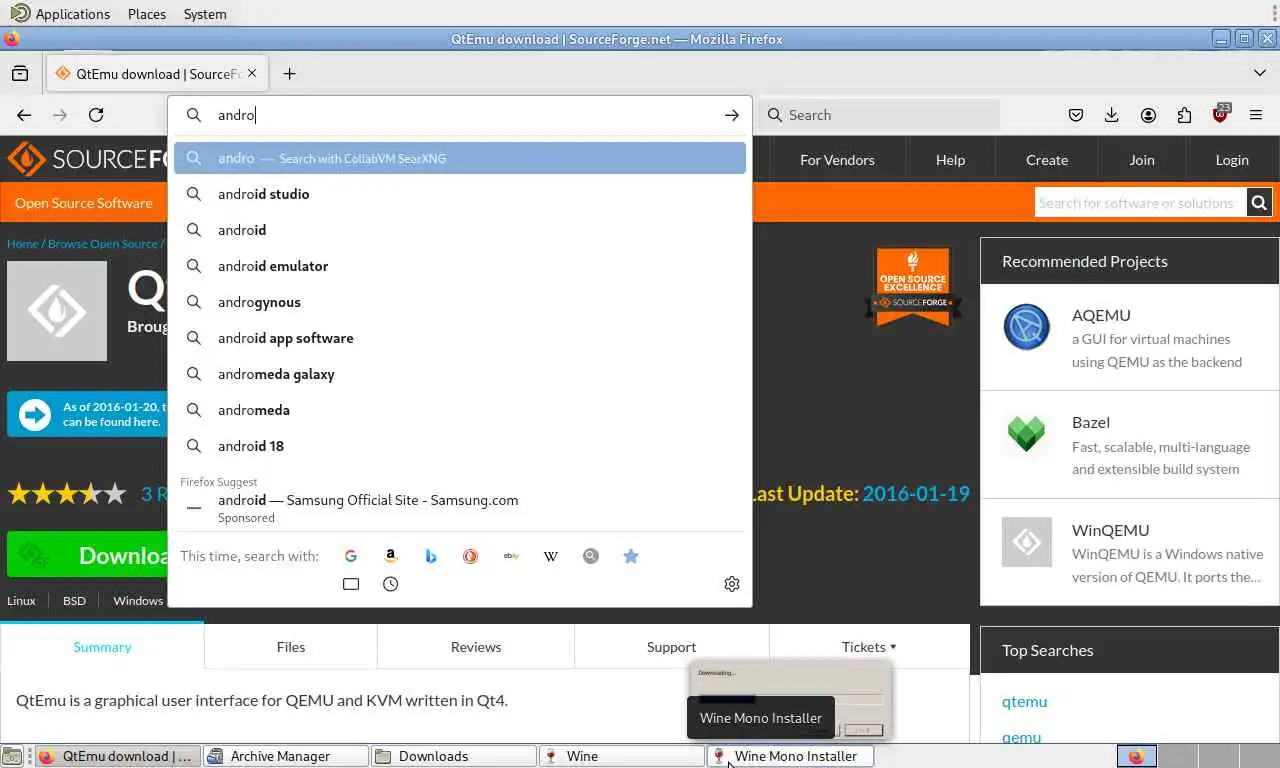Switch to Archive Manager in taskbar
Screen dimensions: 1280x768
(285, 756)
